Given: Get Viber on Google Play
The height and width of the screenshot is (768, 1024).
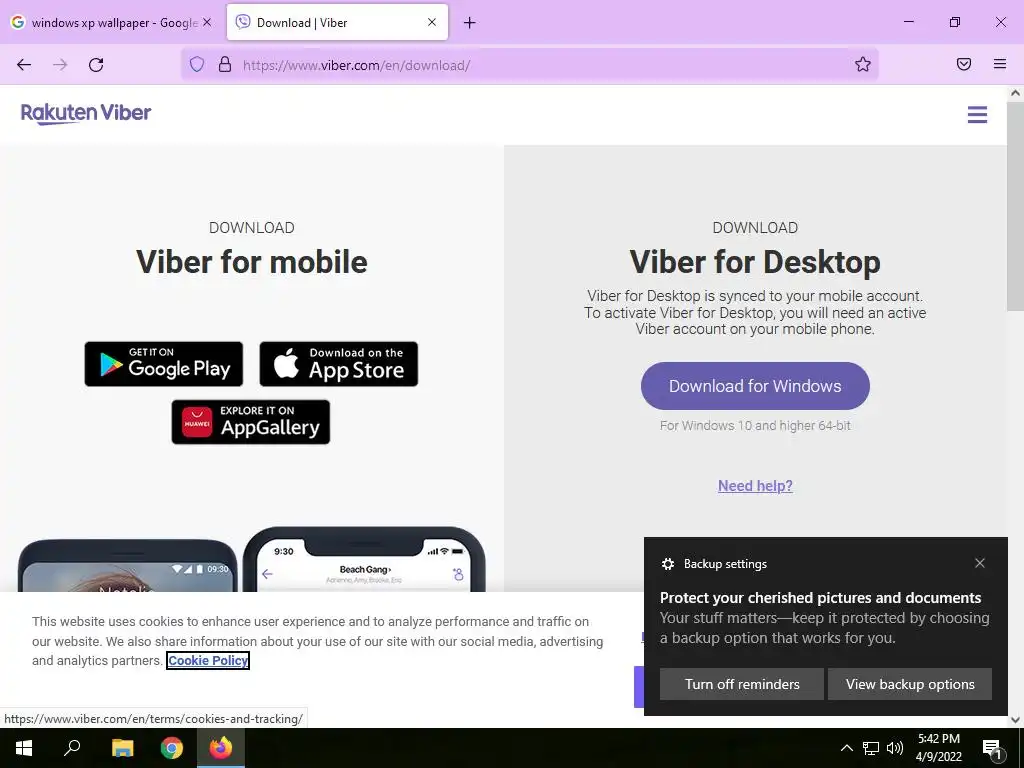Looking at the screenshot, I should click(x=164, y=364).
